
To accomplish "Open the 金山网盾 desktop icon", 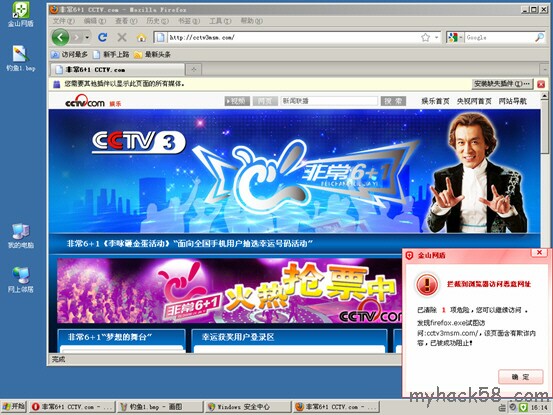I will click(21, 14).
